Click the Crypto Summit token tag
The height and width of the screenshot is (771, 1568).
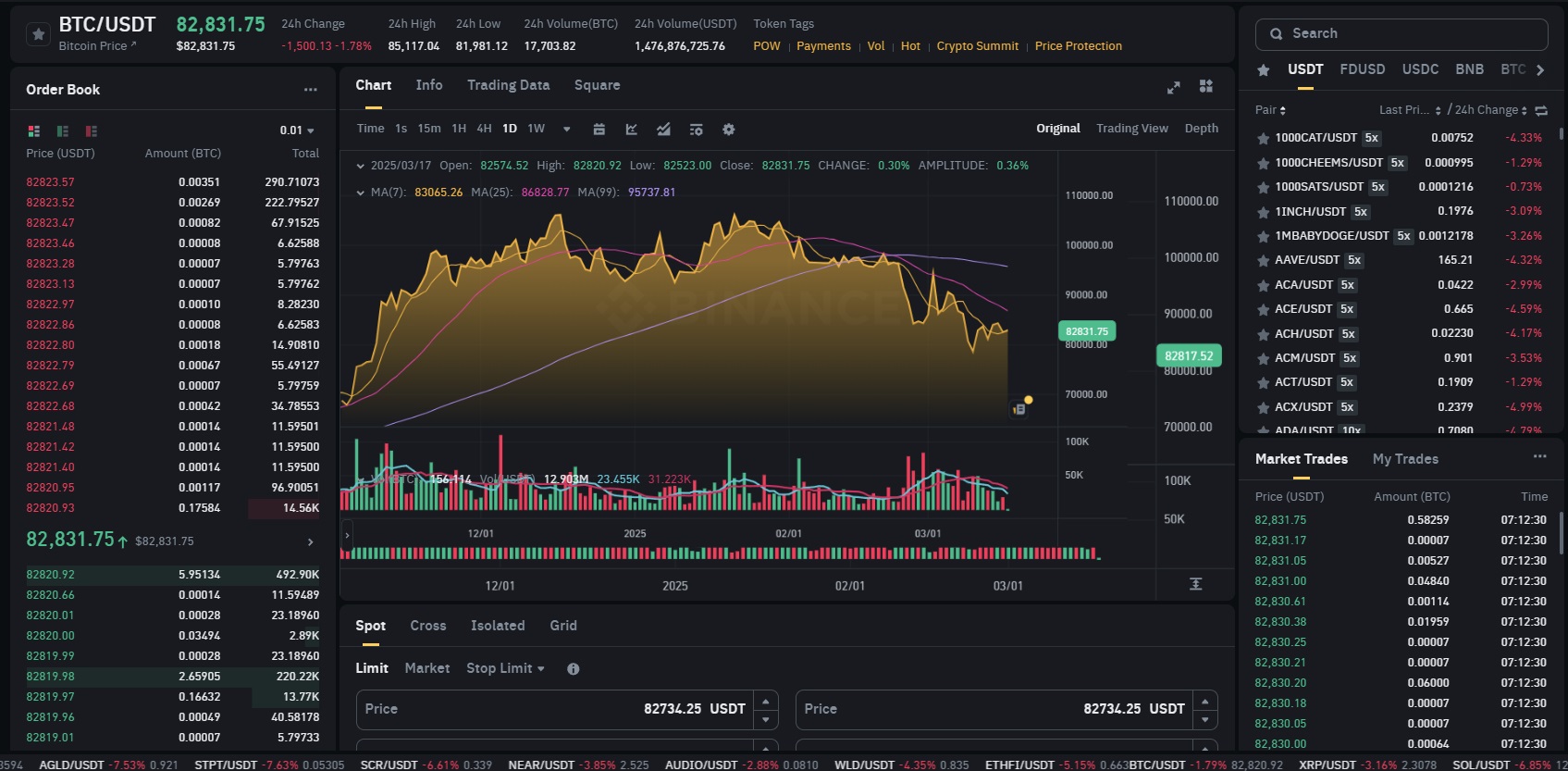977,46
